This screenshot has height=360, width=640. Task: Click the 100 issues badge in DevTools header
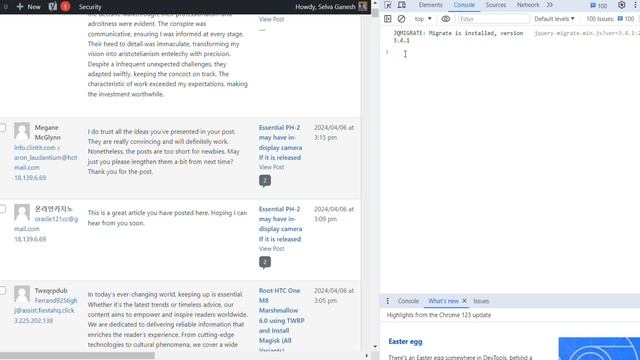(x=599, y=6)
